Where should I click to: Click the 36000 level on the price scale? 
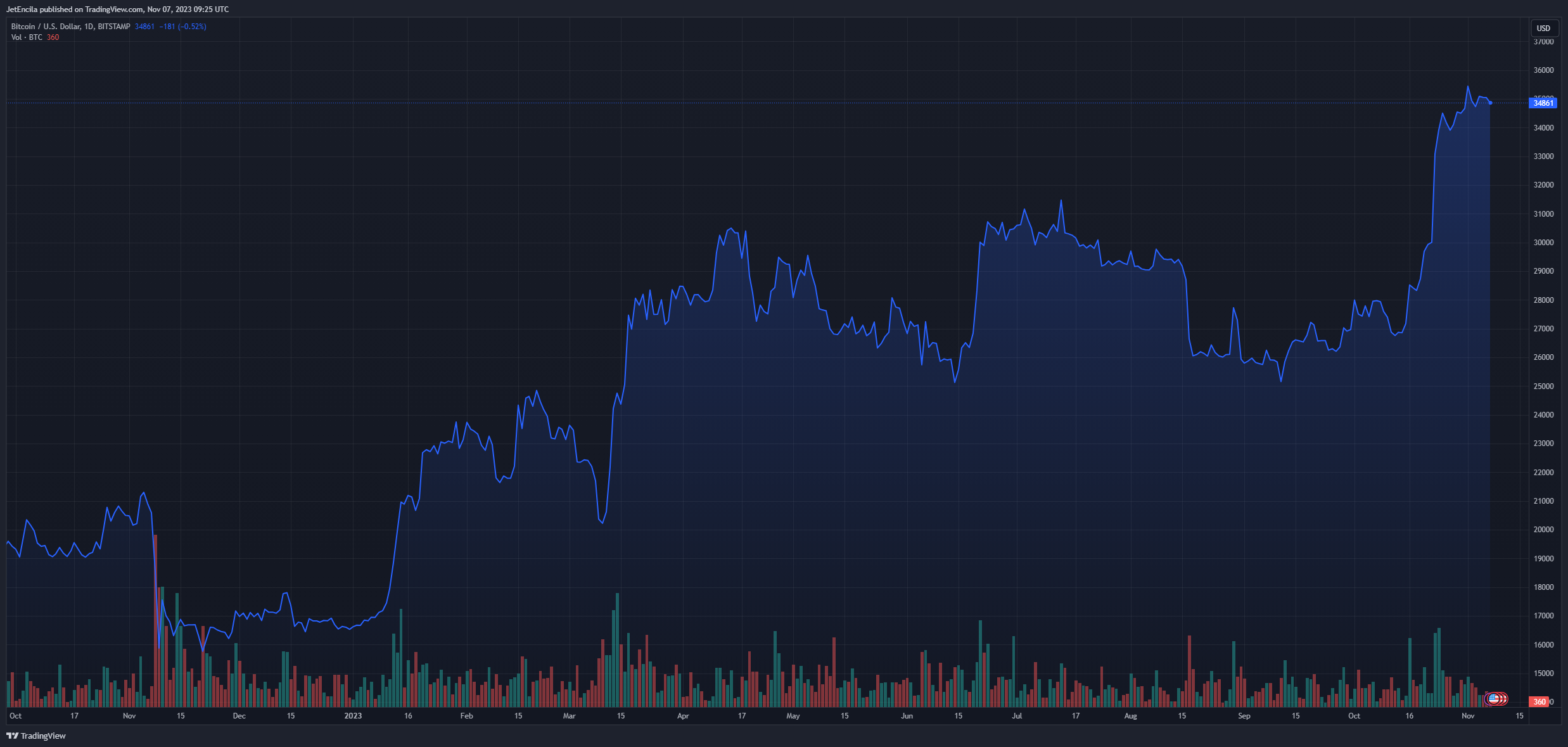(1543, 70)
